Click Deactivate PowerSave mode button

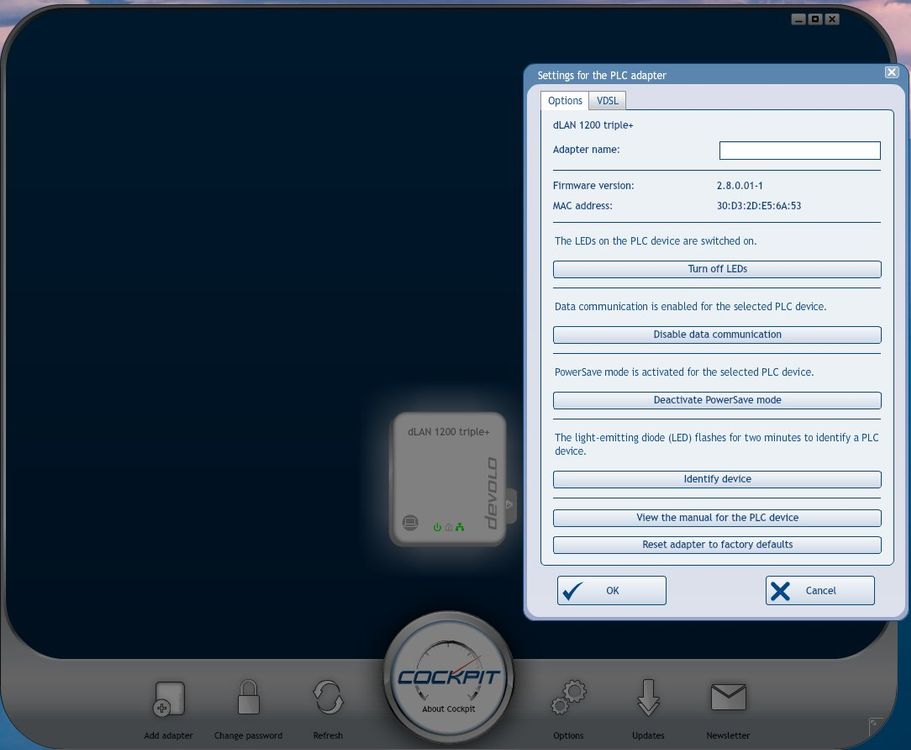click(x=717, y=400)
